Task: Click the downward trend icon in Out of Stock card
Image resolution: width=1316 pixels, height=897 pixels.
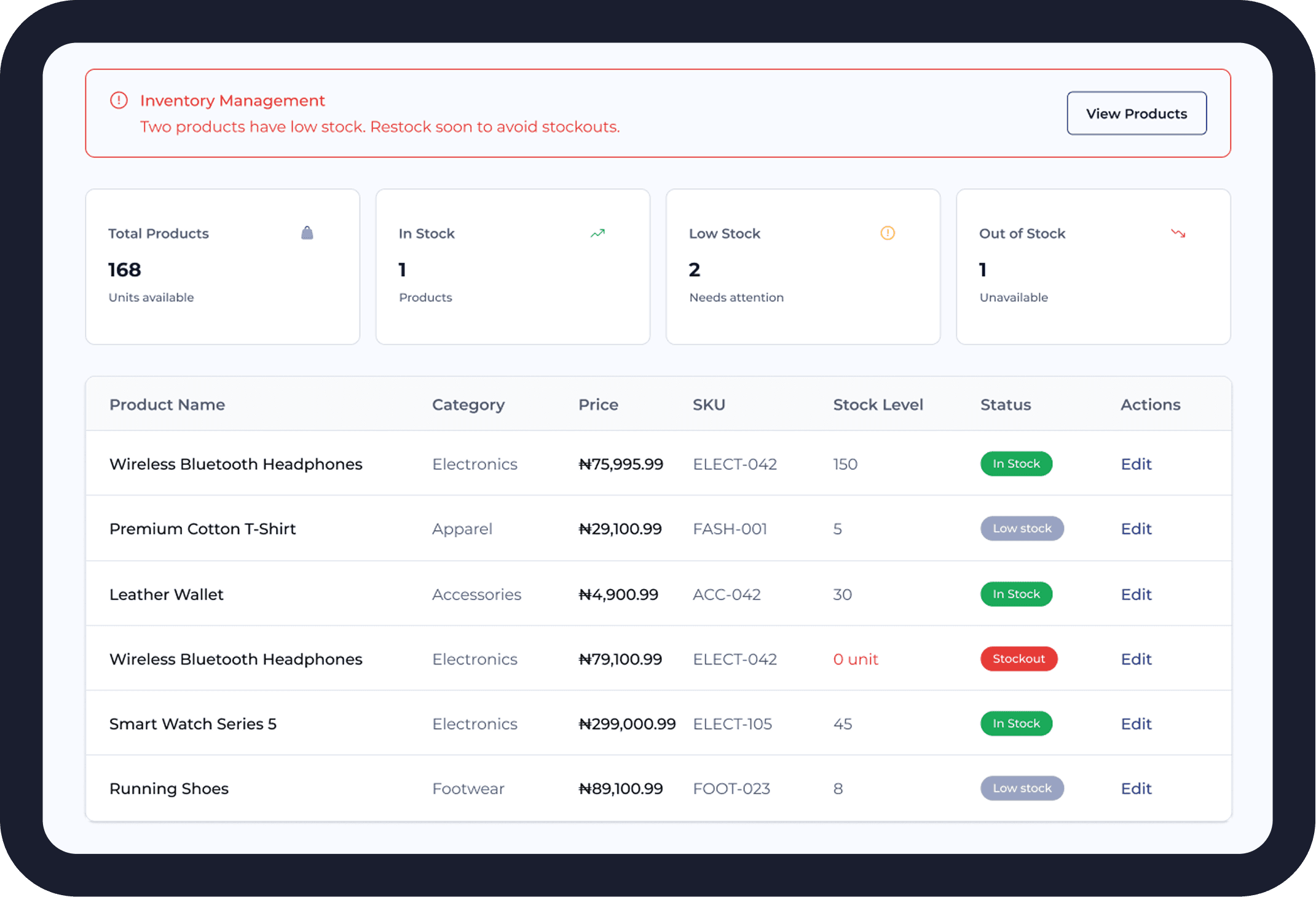Action: click(x=1178, y=234)
